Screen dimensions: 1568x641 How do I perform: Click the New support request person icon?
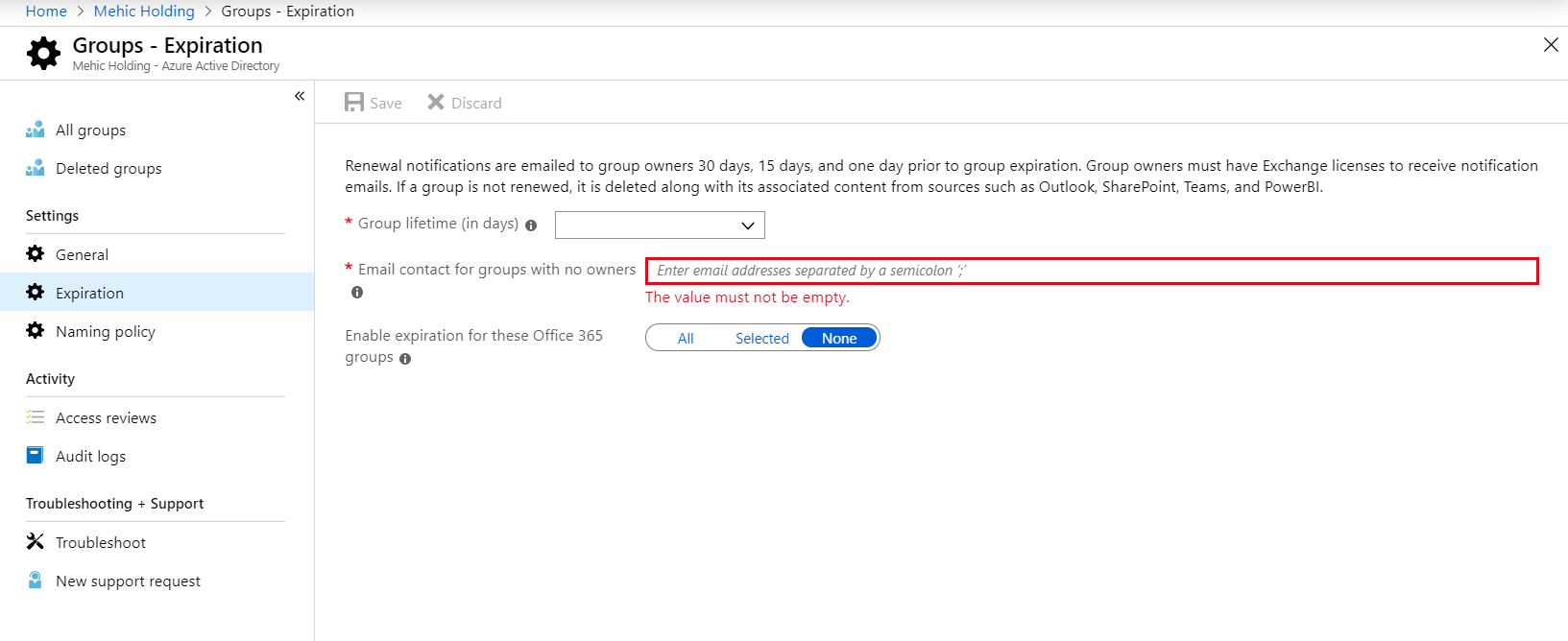[x=36, y=580]
